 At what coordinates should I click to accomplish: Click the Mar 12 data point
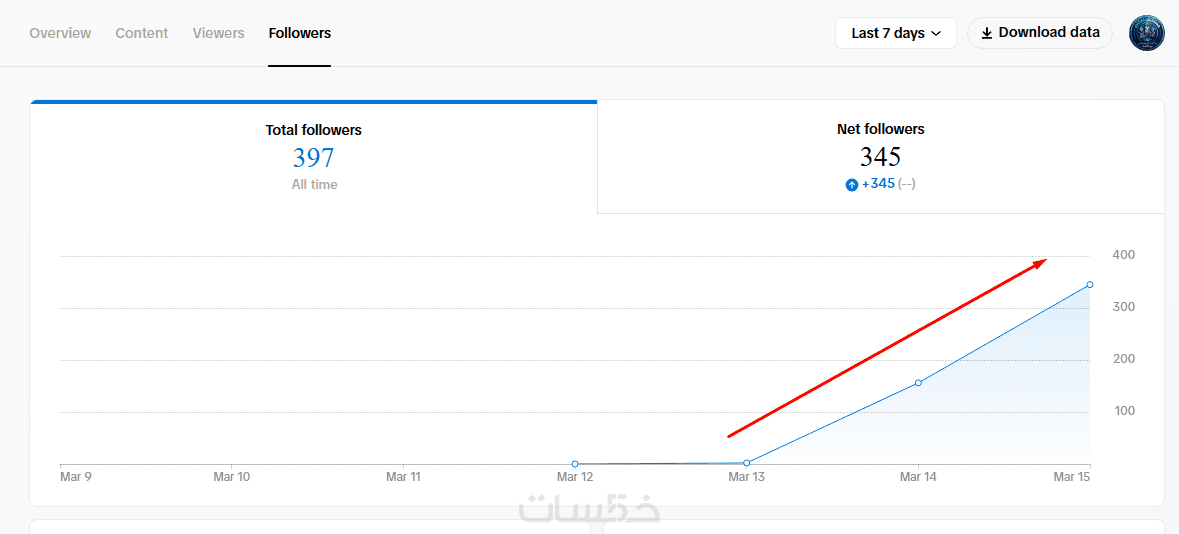click(575, 464)
